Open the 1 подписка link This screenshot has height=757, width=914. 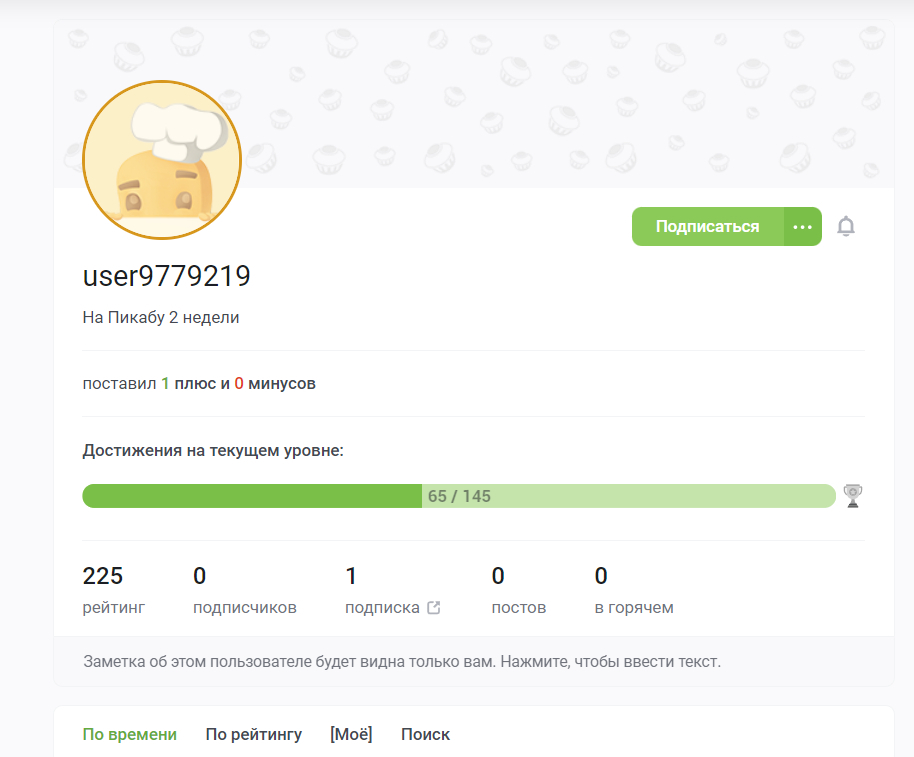tap(392, 590)
